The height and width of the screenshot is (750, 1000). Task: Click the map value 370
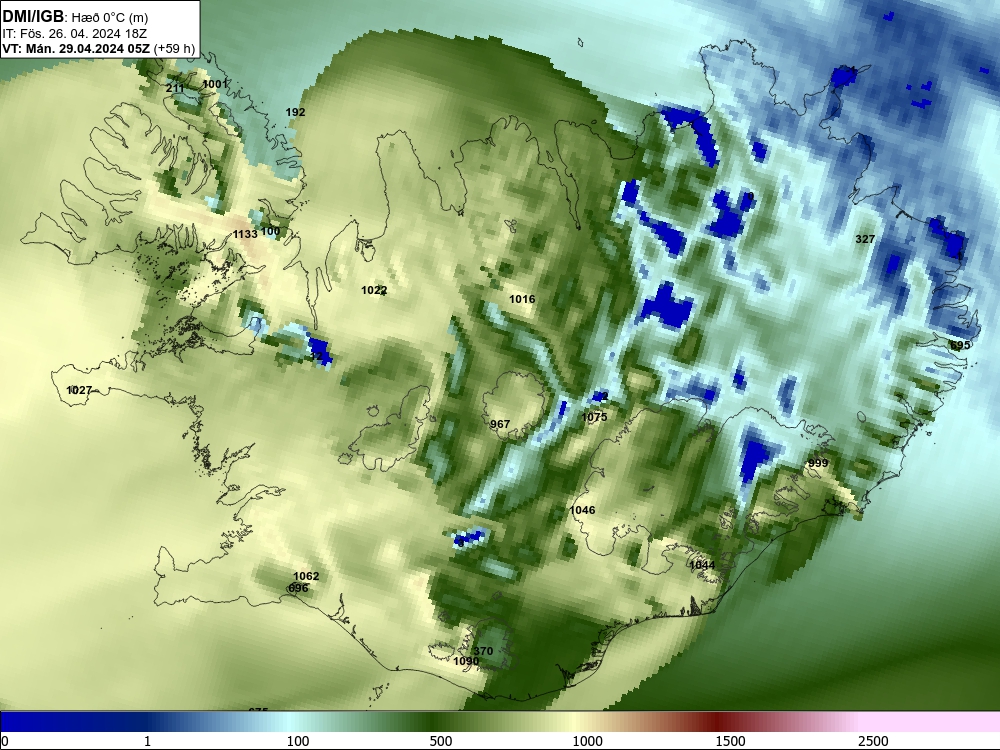pyautogui.click(x=483, y=651)
